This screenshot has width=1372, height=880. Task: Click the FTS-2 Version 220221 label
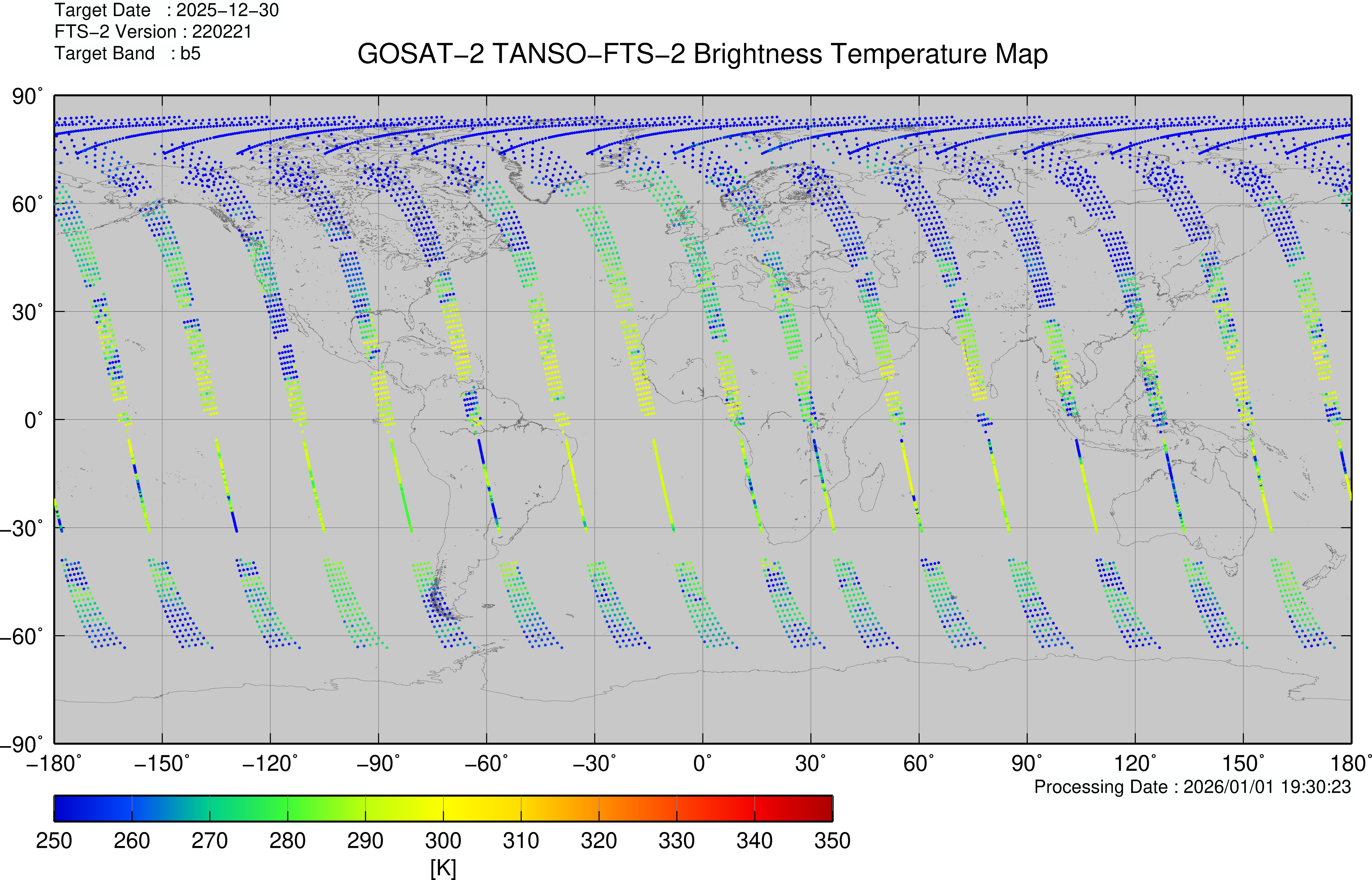(153, 31)
